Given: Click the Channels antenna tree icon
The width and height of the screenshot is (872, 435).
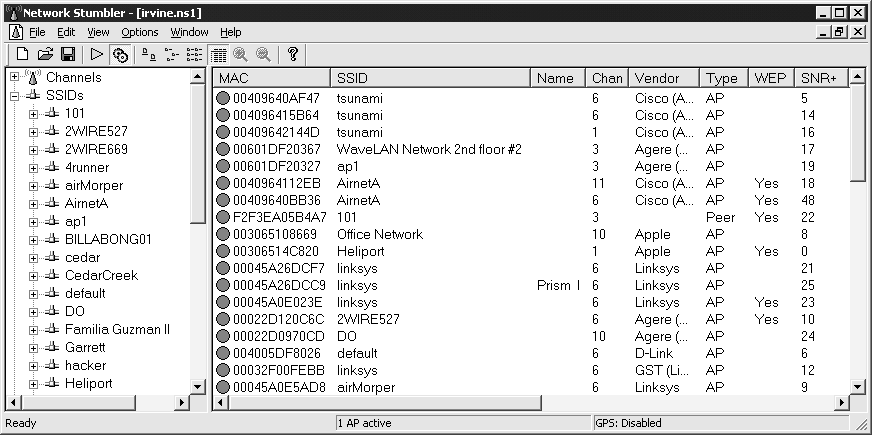Looking at the screenshot, I should pos(33,77).
